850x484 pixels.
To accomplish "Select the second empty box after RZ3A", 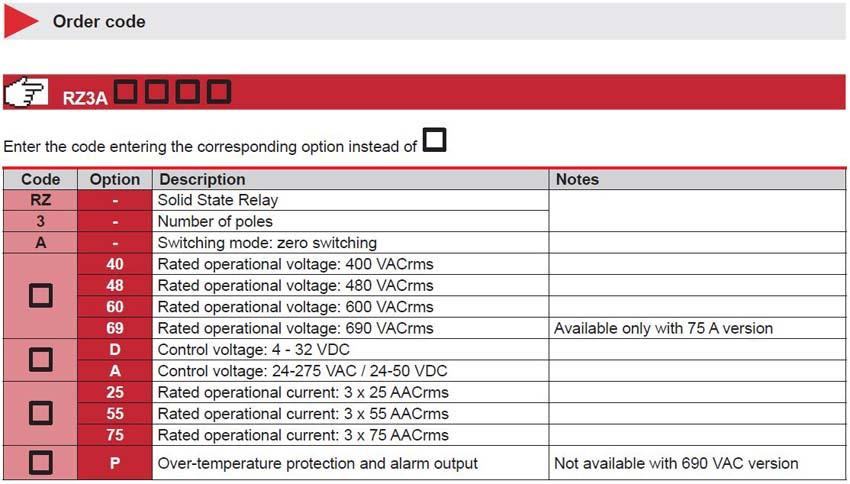I will click(x=156, y=91).
